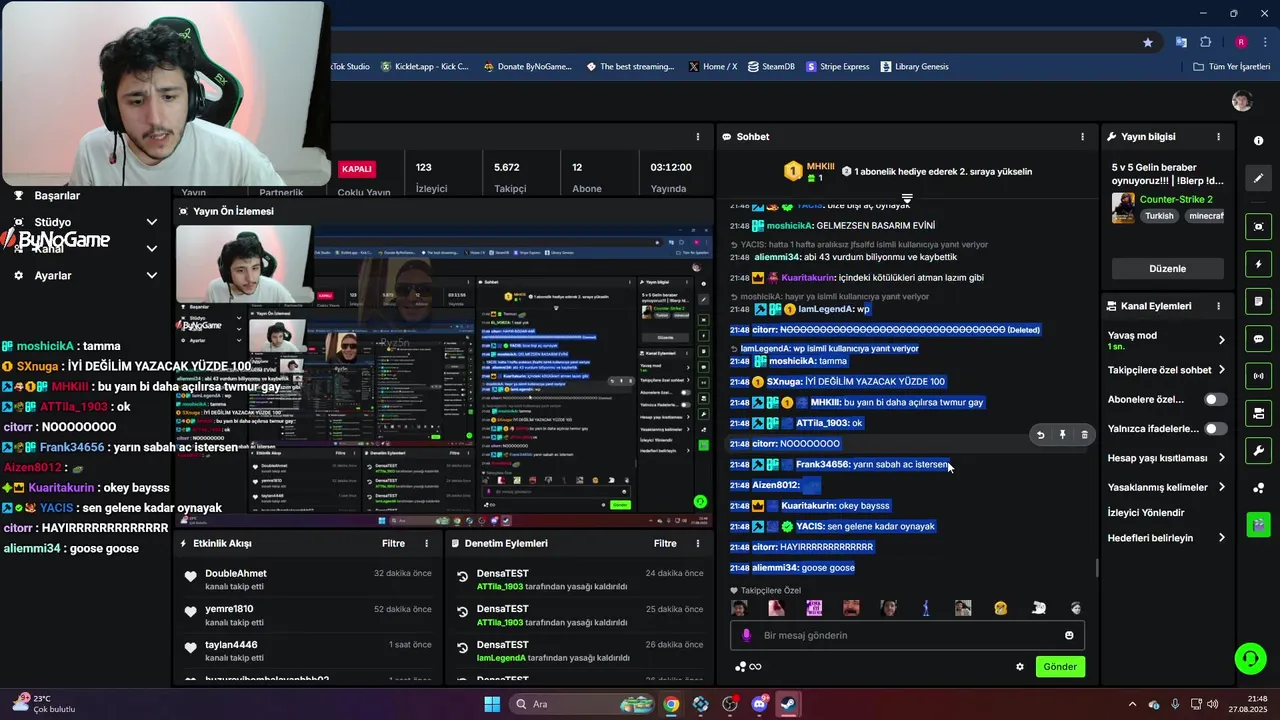This screenshot has width=1280, height=720.
Task: Open Sohbet panel three-dot menu
Action: 1082,137
